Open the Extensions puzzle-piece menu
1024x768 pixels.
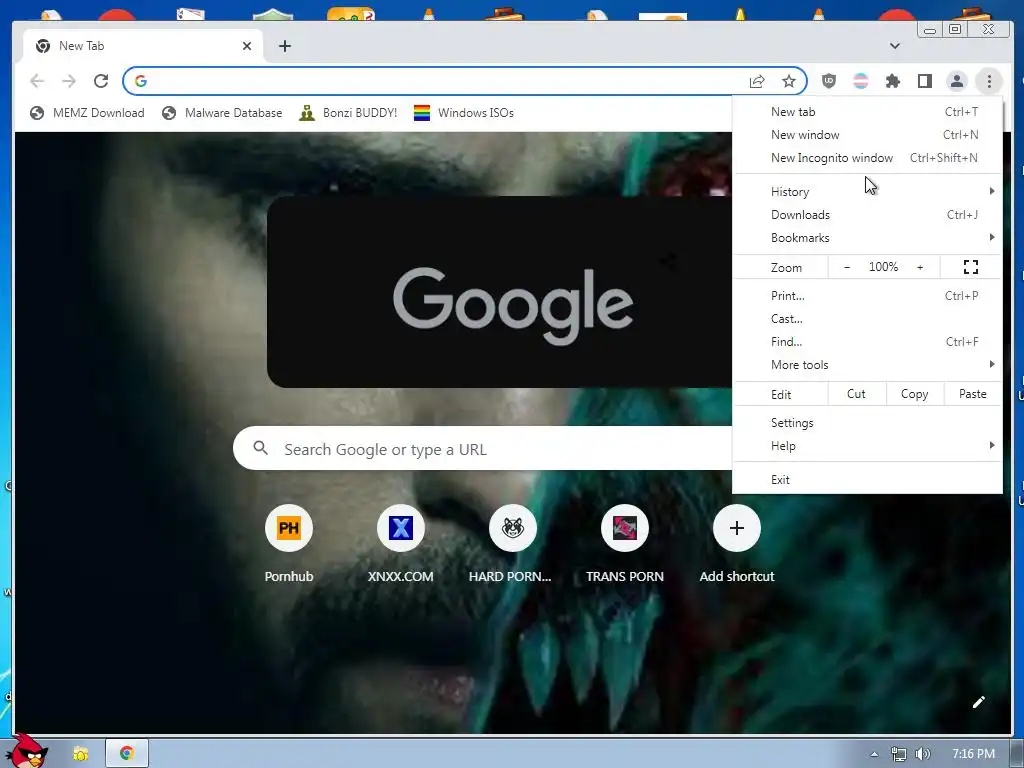click(x=893, y=81)
